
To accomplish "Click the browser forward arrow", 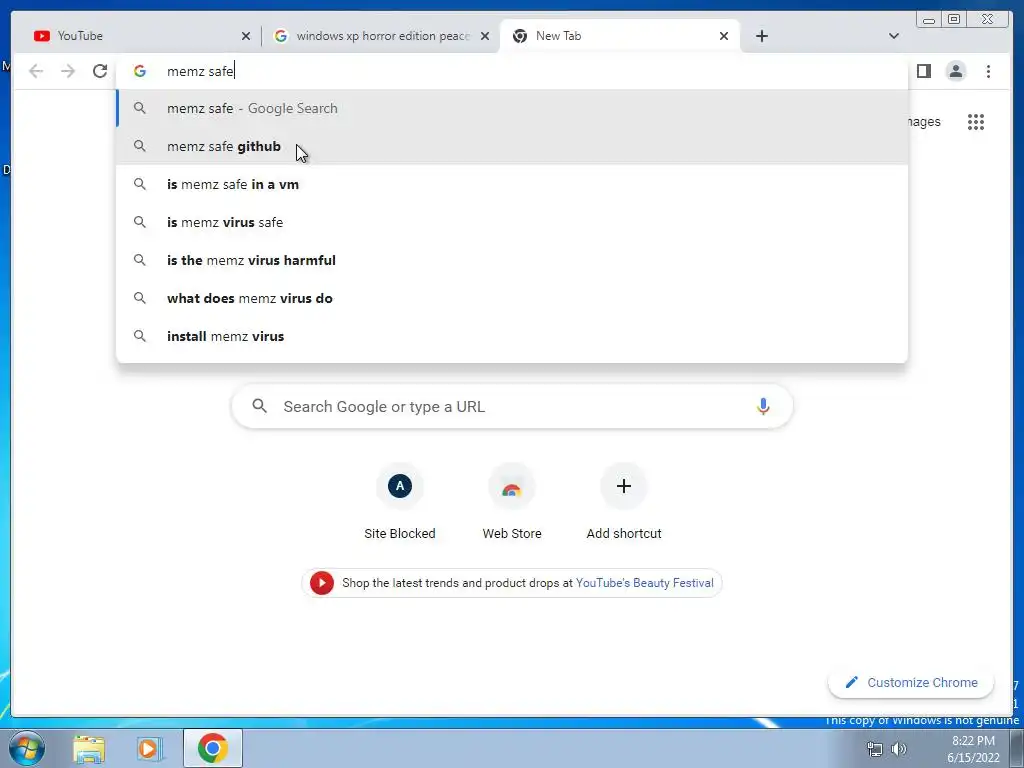I will click(x=68, y=71).
